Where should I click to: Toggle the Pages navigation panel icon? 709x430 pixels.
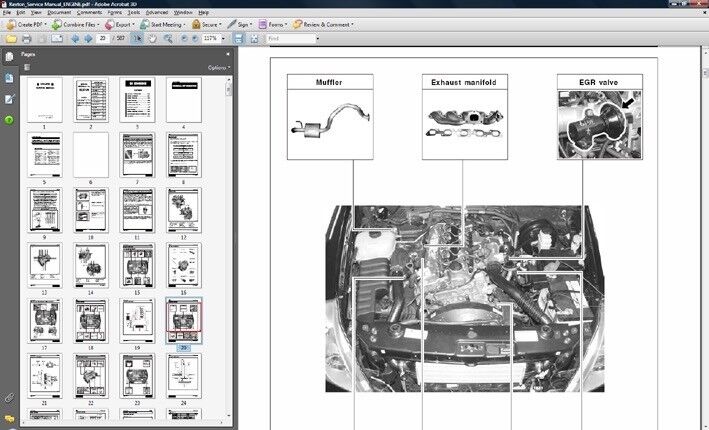(x=9, y=57)
